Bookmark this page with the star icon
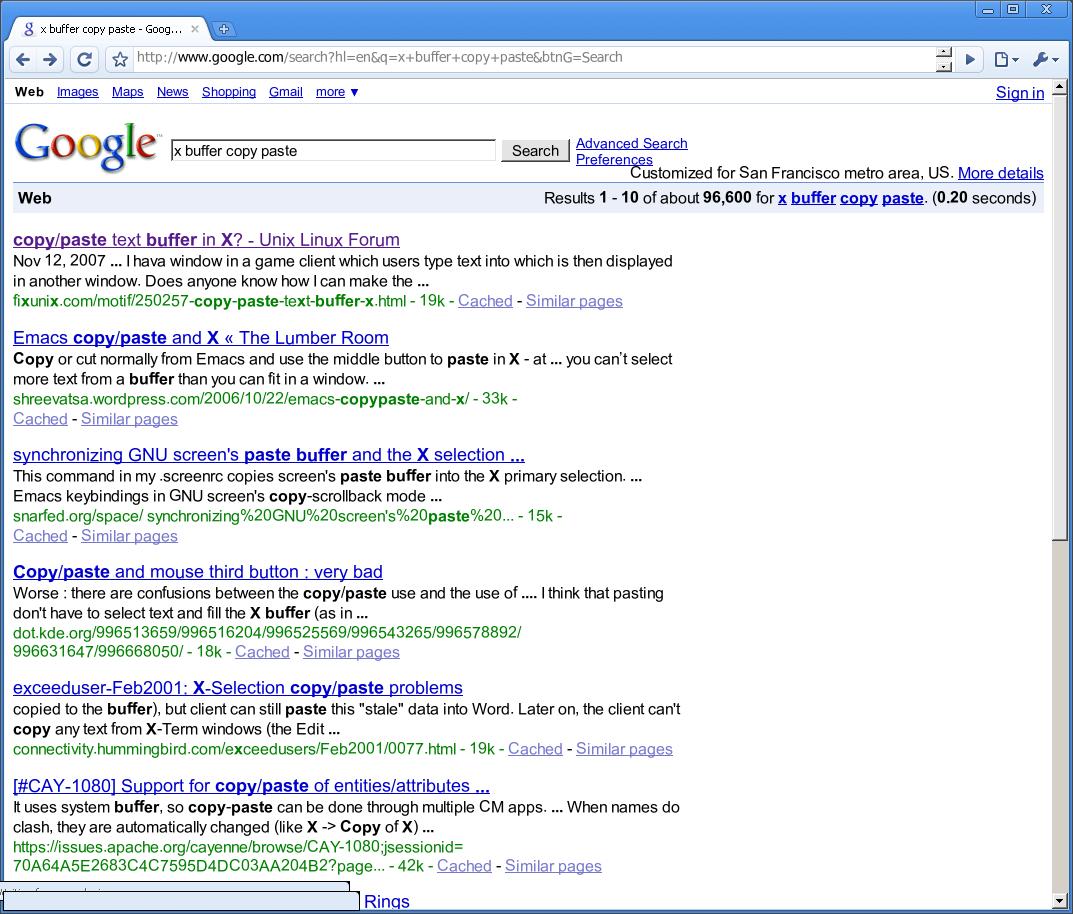 (120, 60)
